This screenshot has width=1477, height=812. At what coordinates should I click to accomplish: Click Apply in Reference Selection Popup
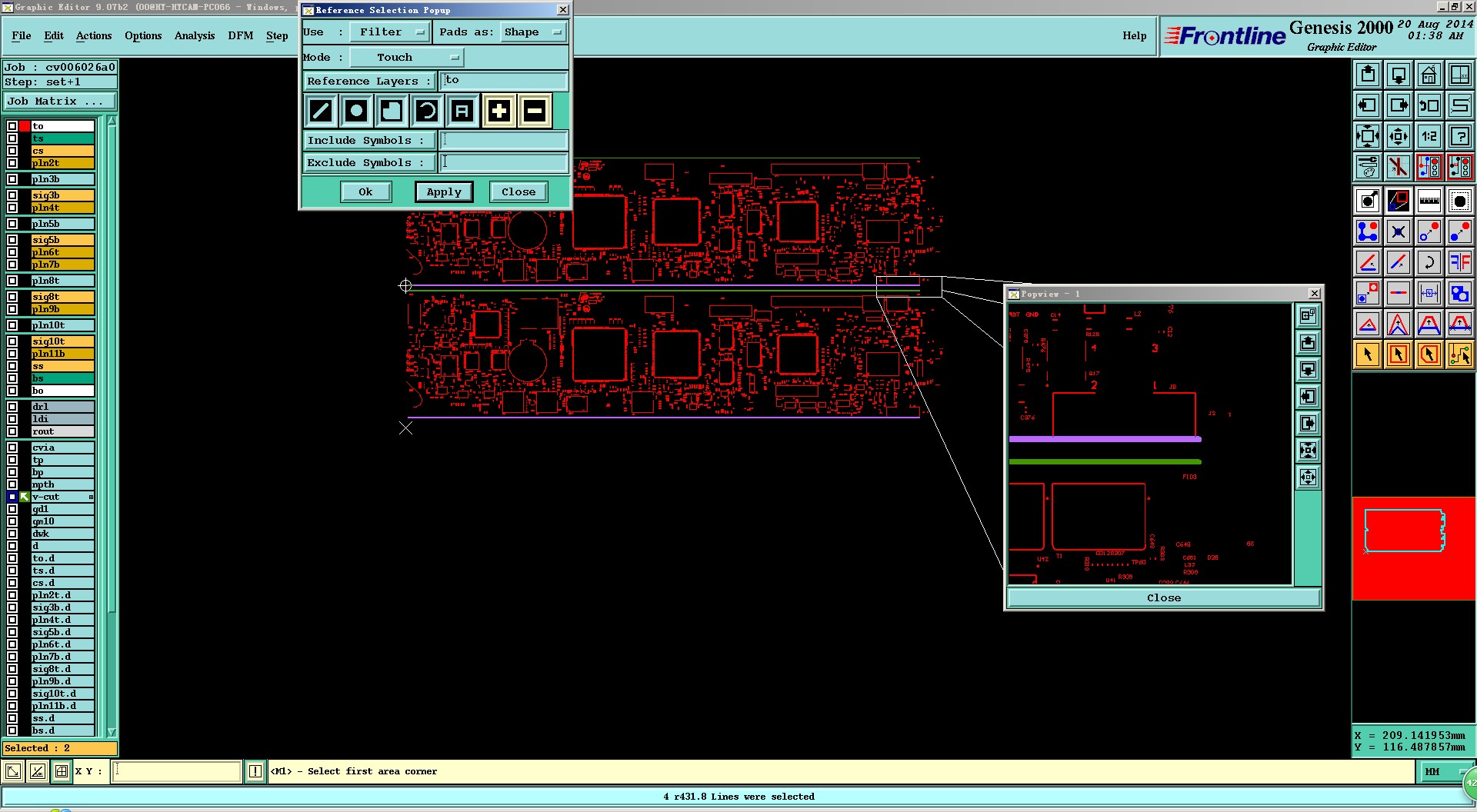tap(444, 192)
